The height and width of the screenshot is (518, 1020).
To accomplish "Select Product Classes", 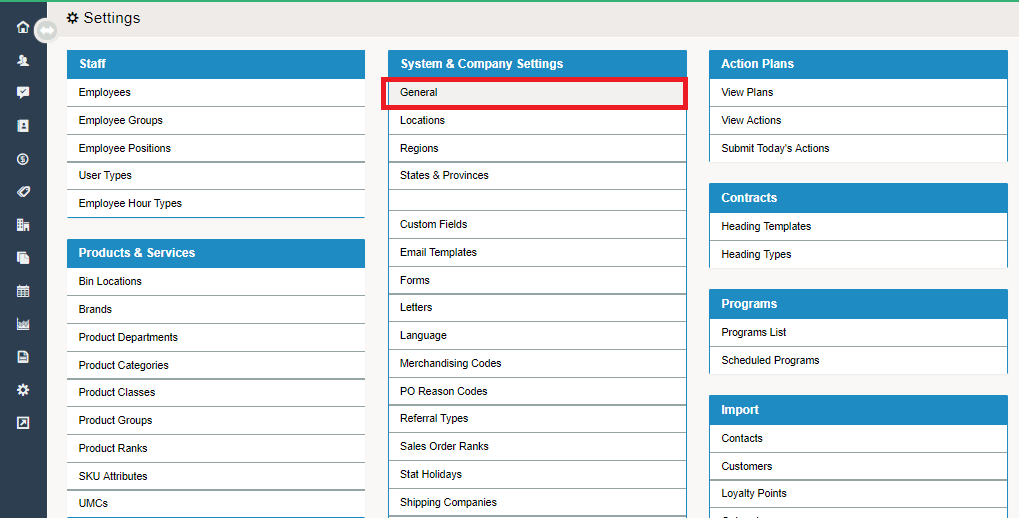I will pyautogui.click(x=216, y=392).
